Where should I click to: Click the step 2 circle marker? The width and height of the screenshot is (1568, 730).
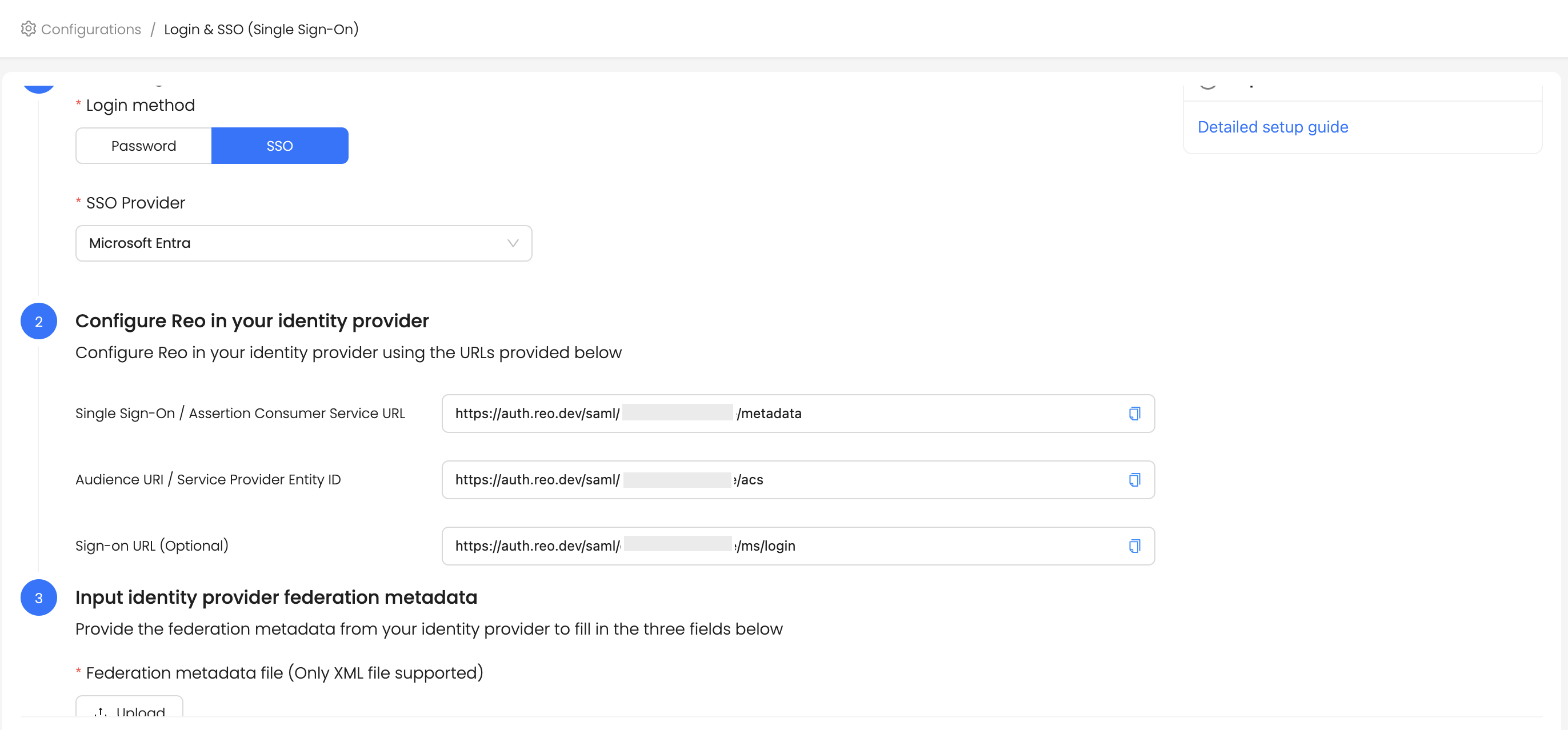coord(39,321)
